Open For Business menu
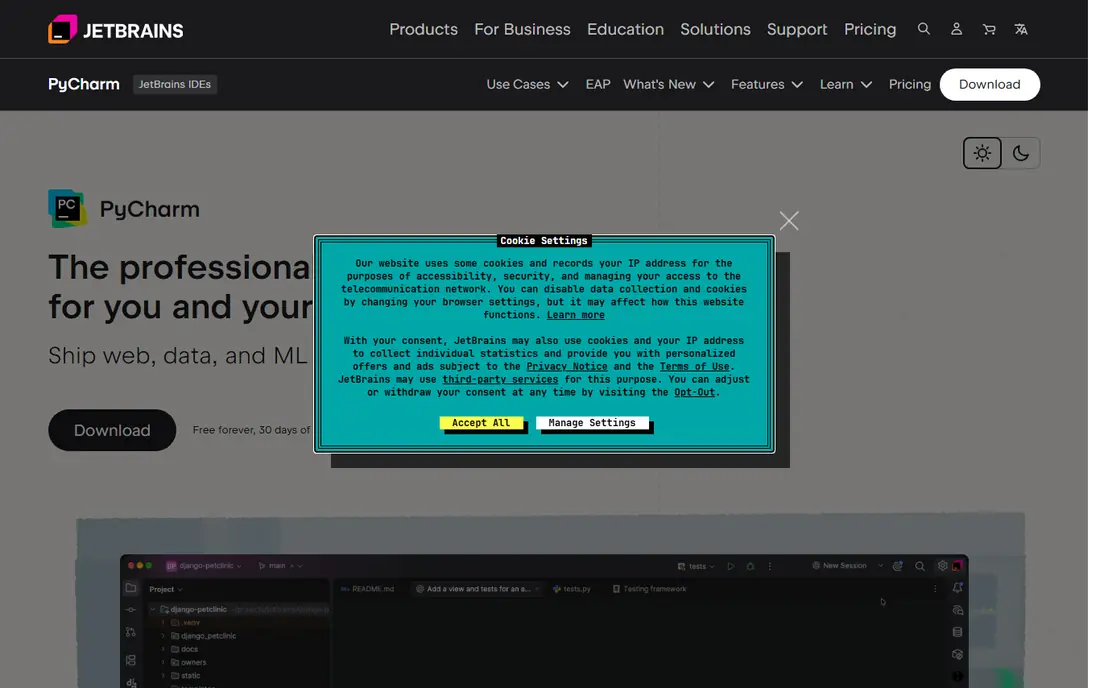Viewport: 1100px width, 688px height. click(x=522, y=29)
